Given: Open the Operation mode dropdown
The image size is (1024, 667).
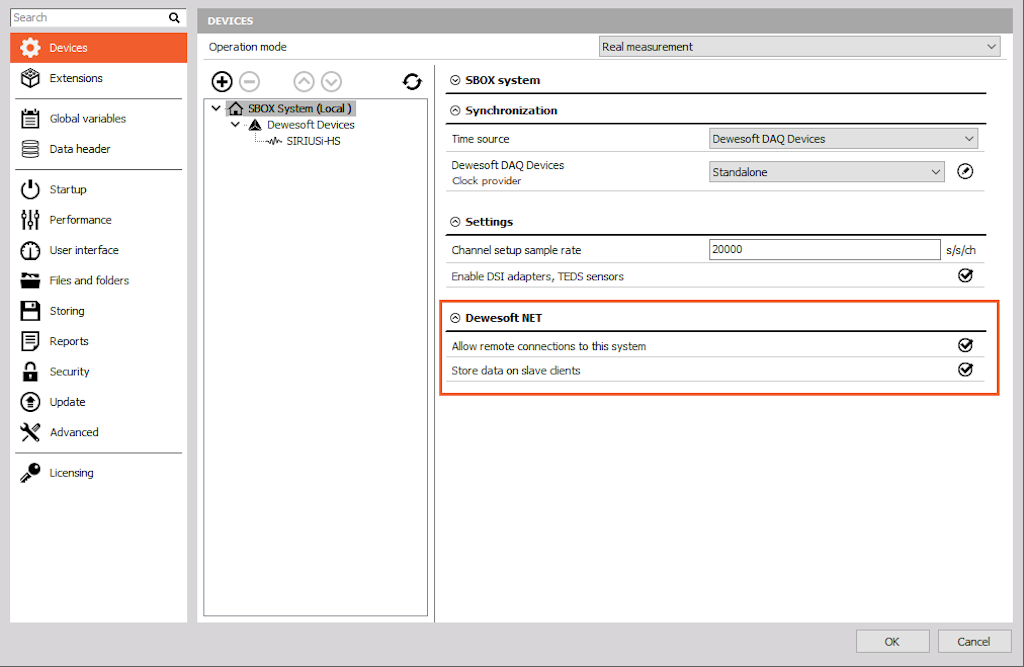Looking at the screenshot, I should 799,47.
